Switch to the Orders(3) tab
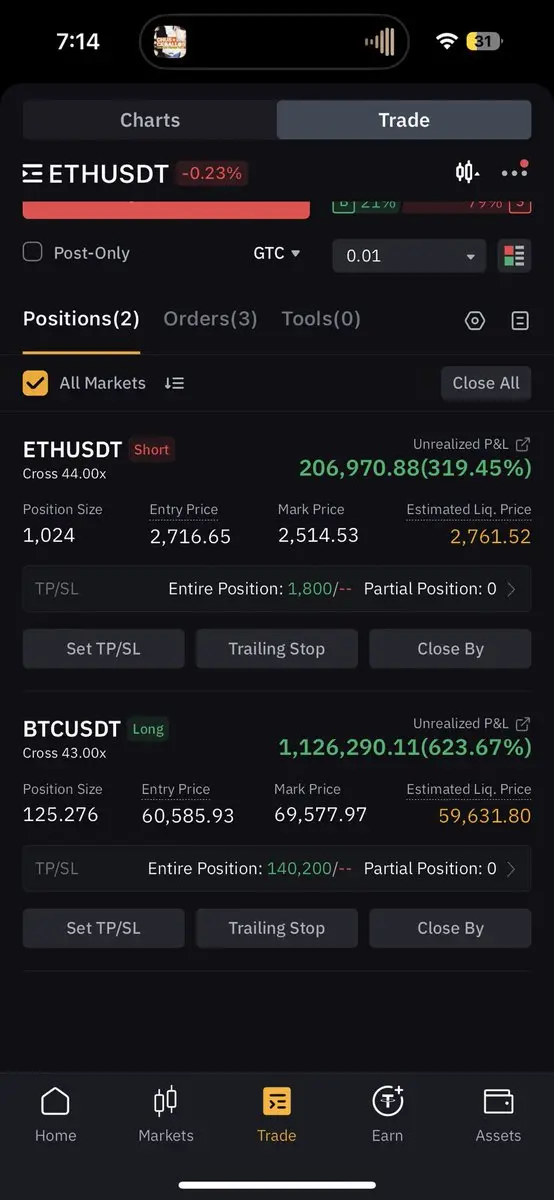554x1200 pixels. pos(210,319)
